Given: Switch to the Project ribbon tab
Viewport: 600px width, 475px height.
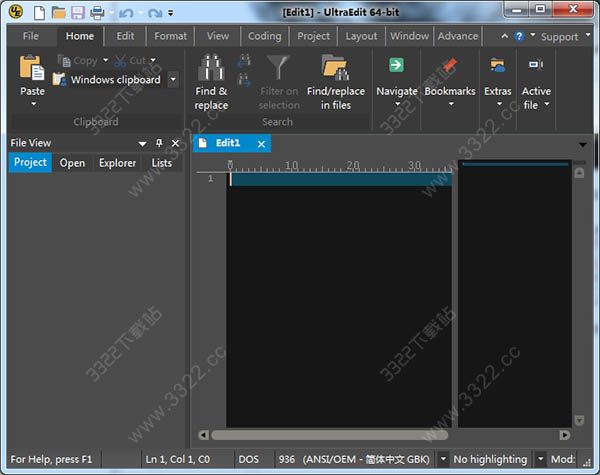Looking at the screenshot, I should [313, 36].
